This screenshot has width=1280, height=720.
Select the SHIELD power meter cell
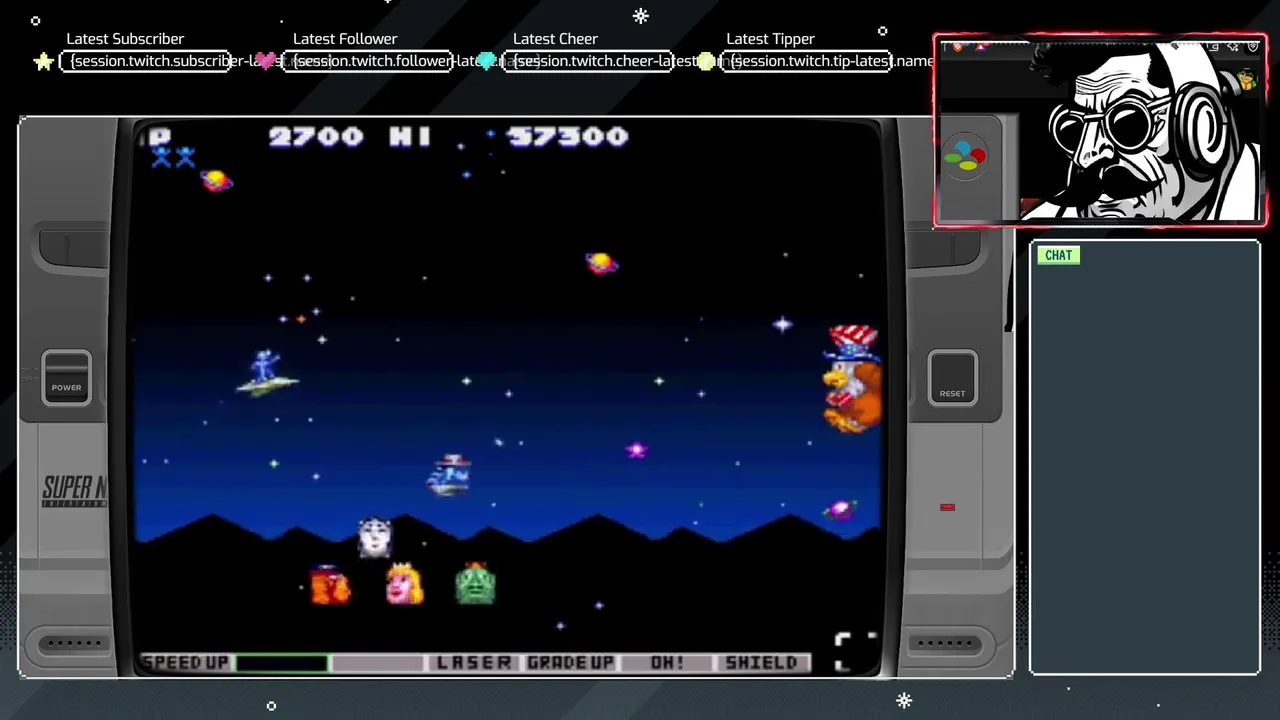point(762,663)
